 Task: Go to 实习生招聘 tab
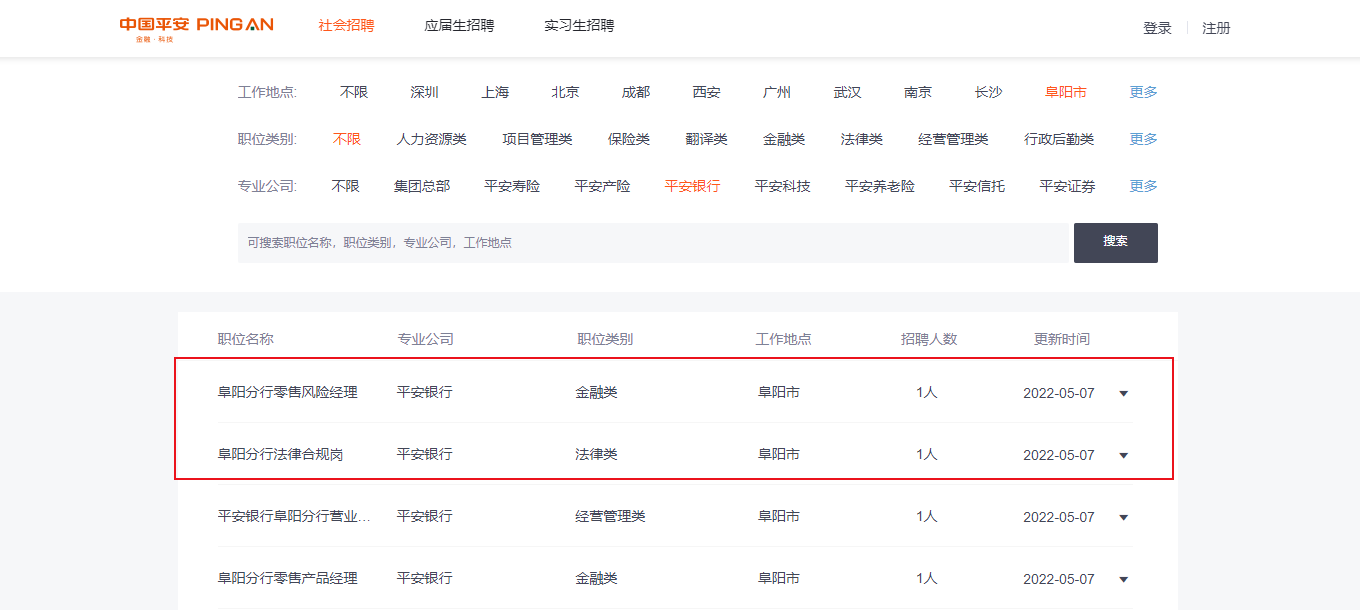(x=579, y=26)
